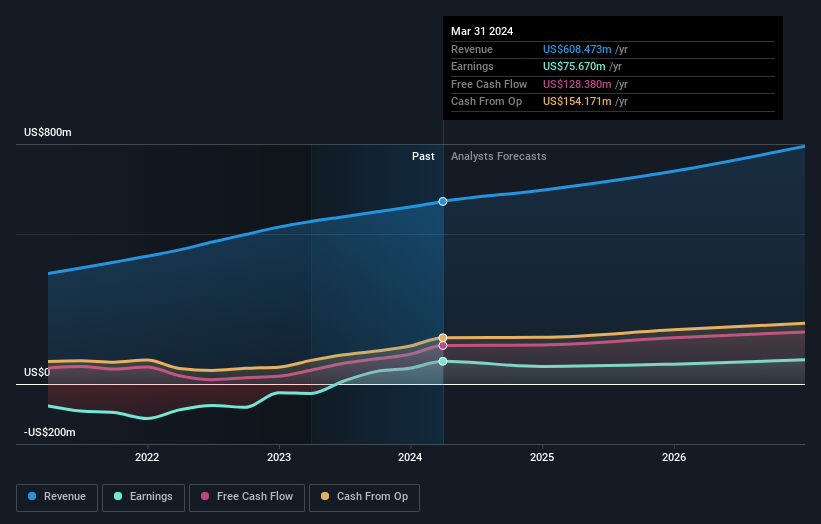Screen dimensions: 821x524
Task: Click the -US$200m y-axis label
Action: tap(50, 432)
